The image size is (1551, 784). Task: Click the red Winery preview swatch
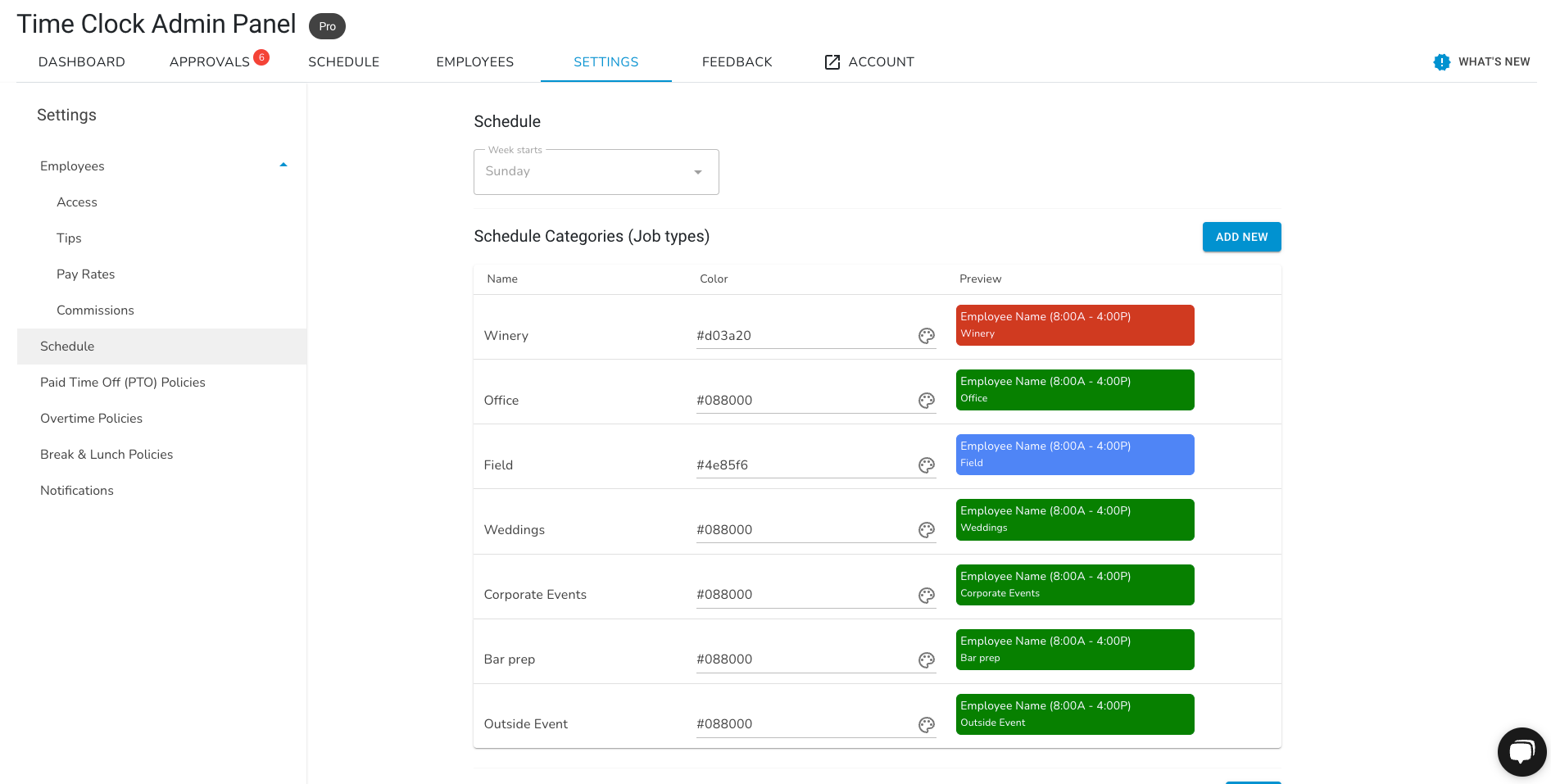[1075, 325]
